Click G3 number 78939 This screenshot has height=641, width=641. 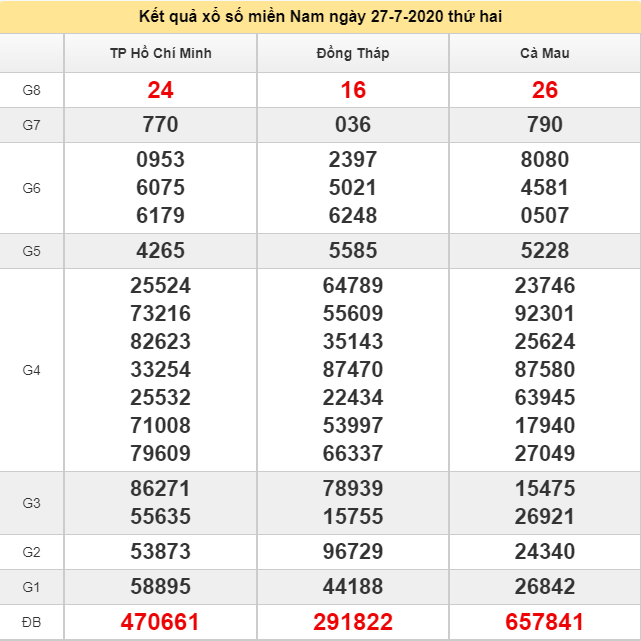(x=353, y=489)
